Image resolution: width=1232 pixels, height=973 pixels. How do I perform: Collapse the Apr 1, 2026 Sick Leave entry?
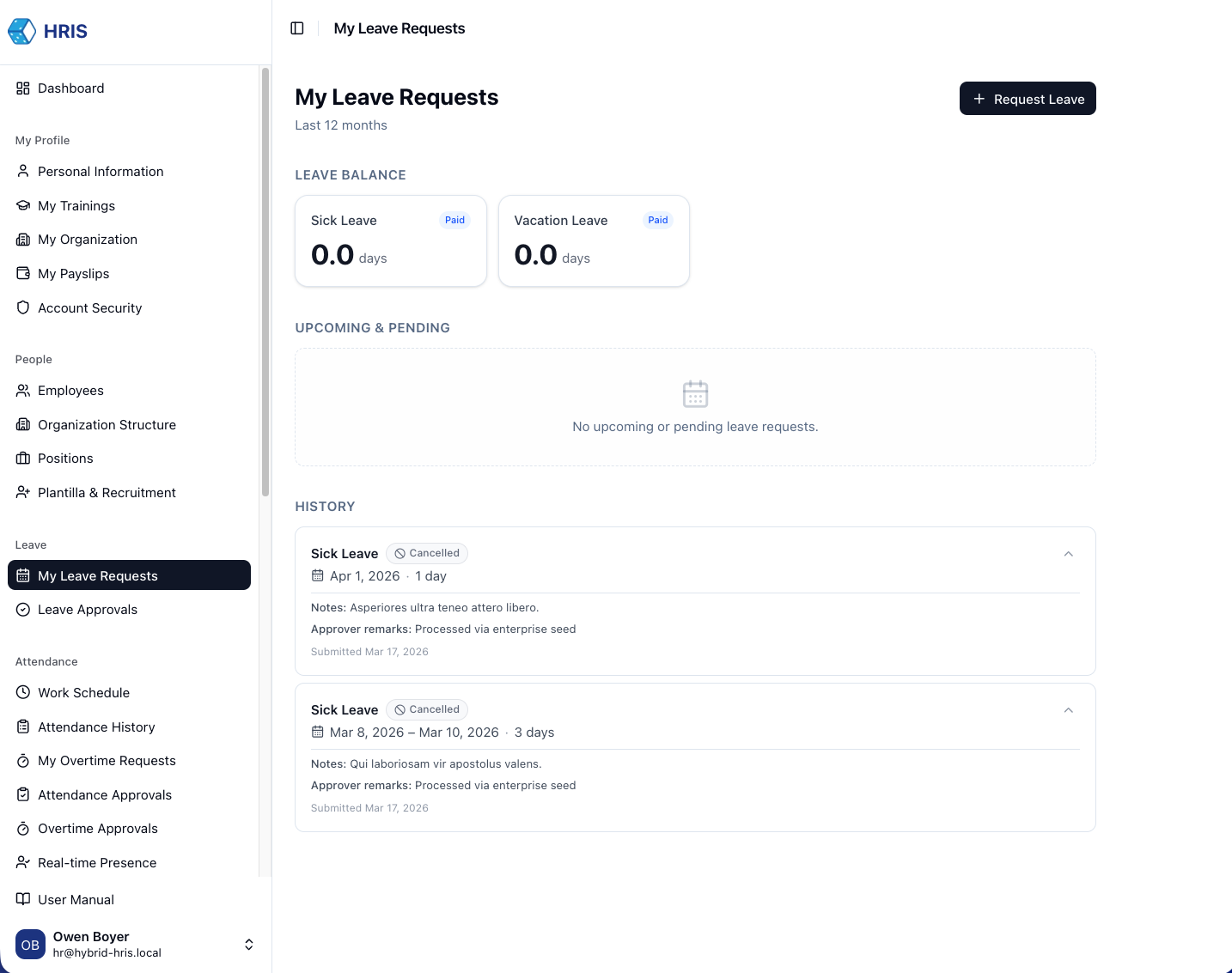1068,554
